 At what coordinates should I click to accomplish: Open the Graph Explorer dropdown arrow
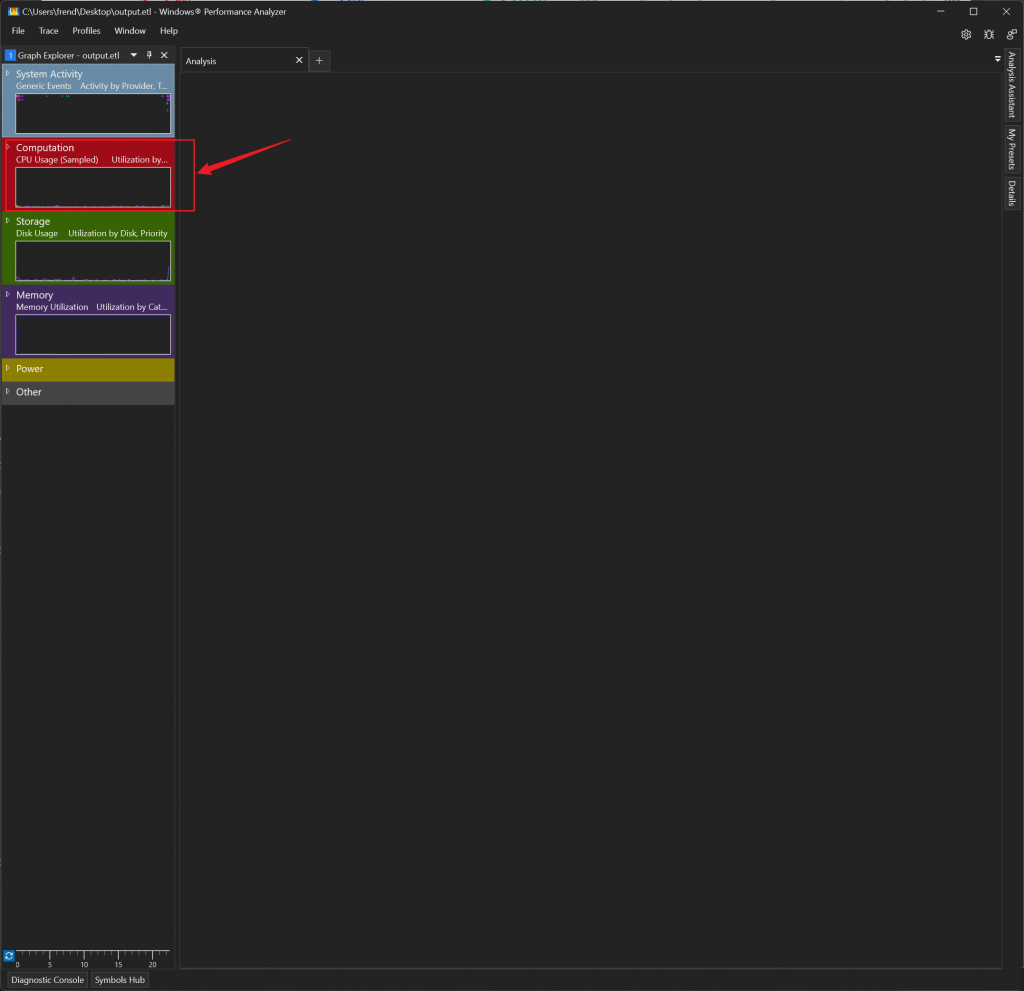tap(134, 55)
